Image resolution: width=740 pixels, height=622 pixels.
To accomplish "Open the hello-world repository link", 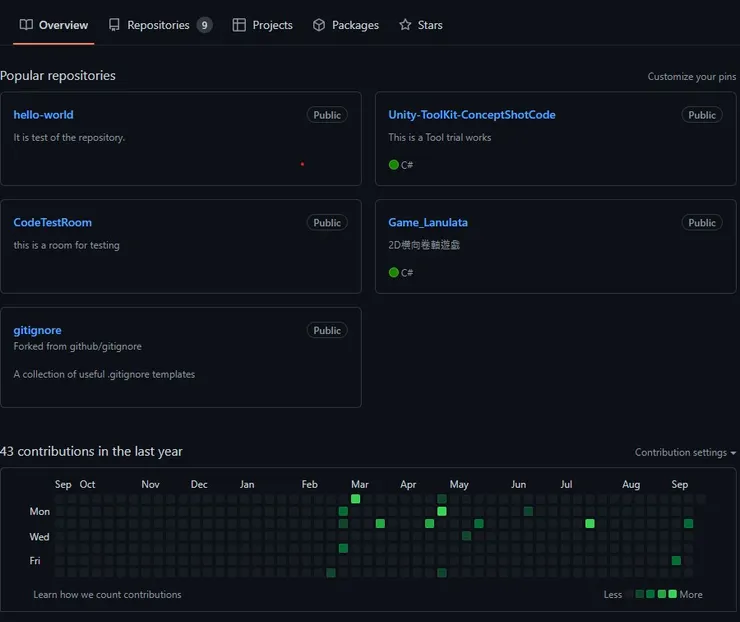I will pyautogui.click(x=43, y=115).
